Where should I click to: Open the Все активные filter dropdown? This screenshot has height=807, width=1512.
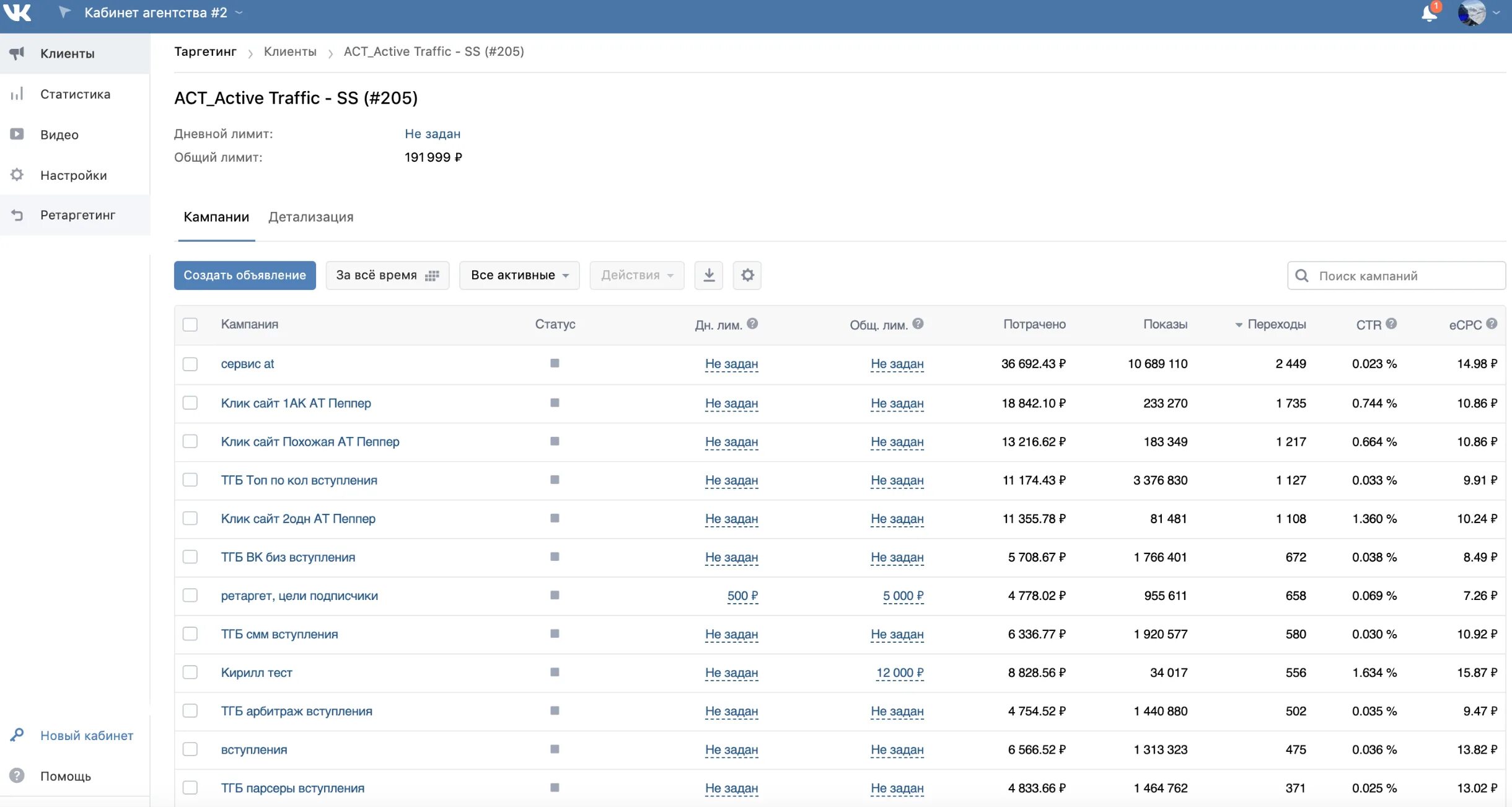tap(519, 275)
